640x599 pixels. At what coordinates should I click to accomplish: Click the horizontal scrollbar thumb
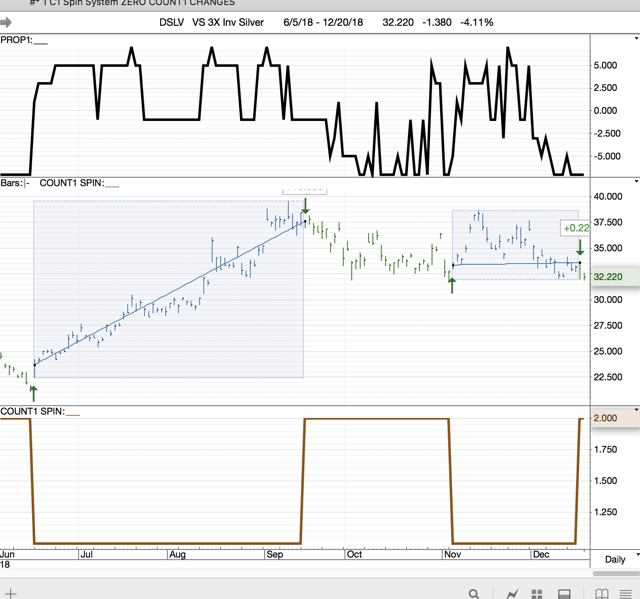tap(616, 573)
